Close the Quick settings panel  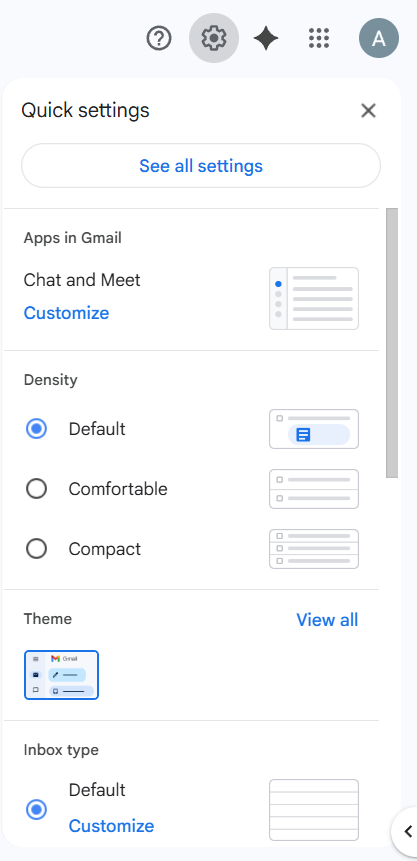[x=368, y=111]
